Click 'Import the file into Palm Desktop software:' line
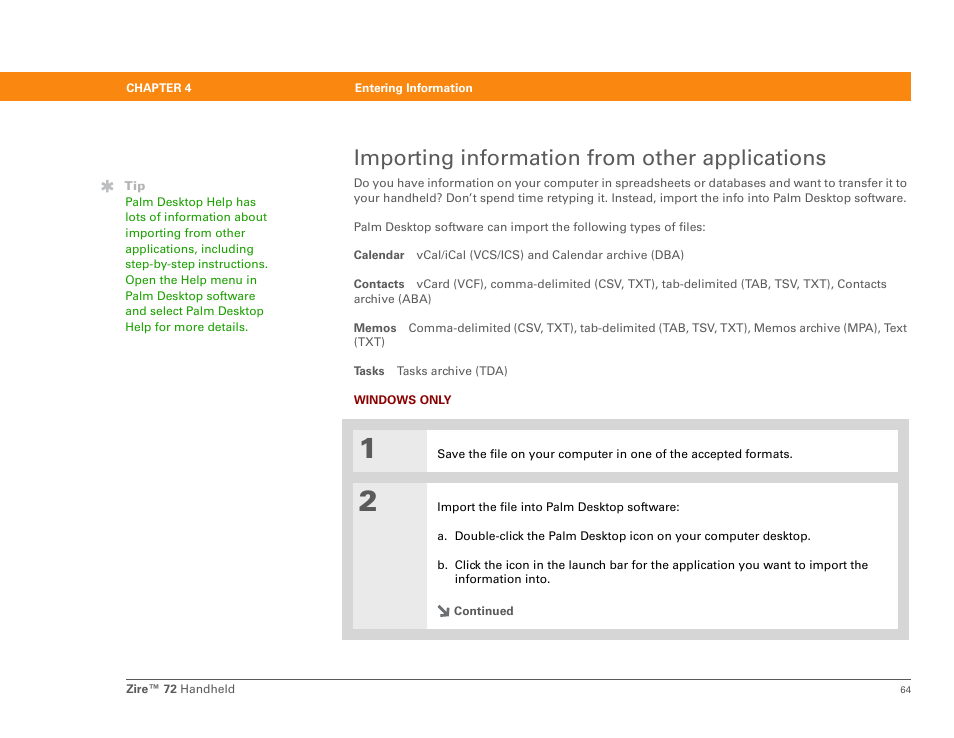 tap(558, 507)
